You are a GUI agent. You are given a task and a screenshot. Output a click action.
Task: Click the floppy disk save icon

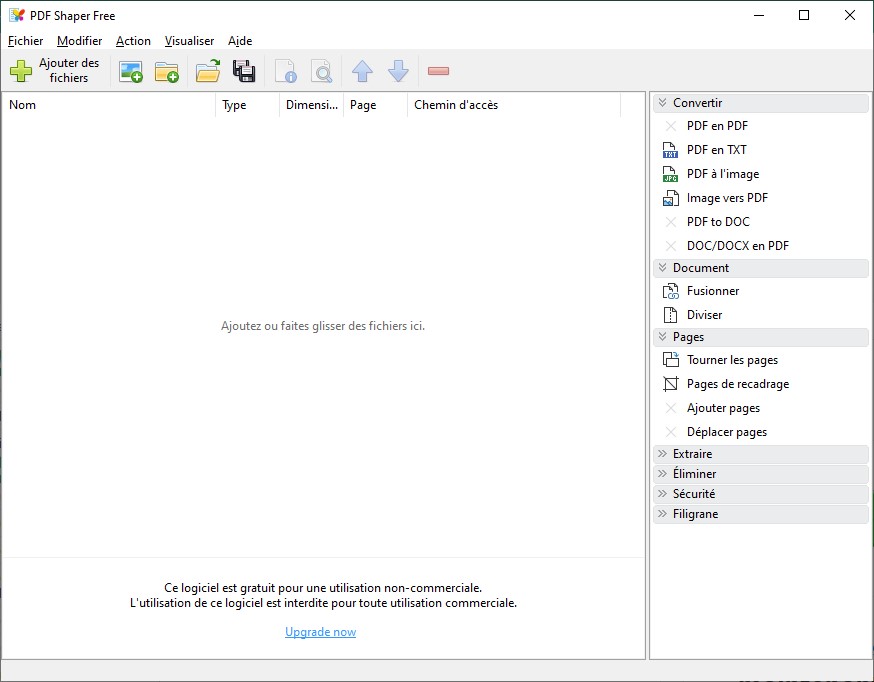coord(243,71)
